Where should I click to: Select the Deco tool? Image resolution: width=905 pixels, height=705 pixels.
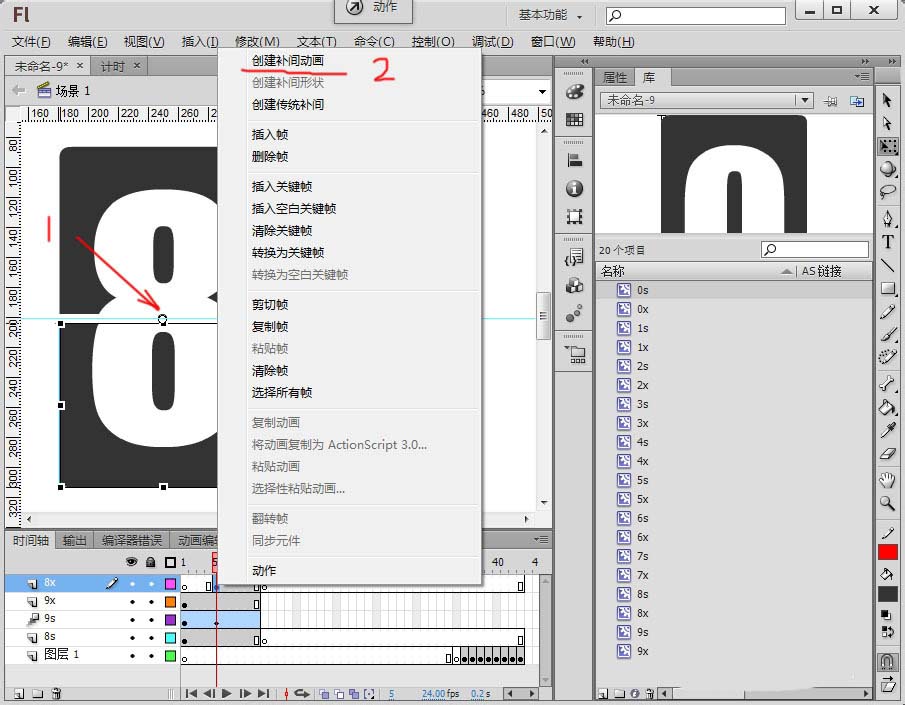pyautogui.click(x=888, y=357)
